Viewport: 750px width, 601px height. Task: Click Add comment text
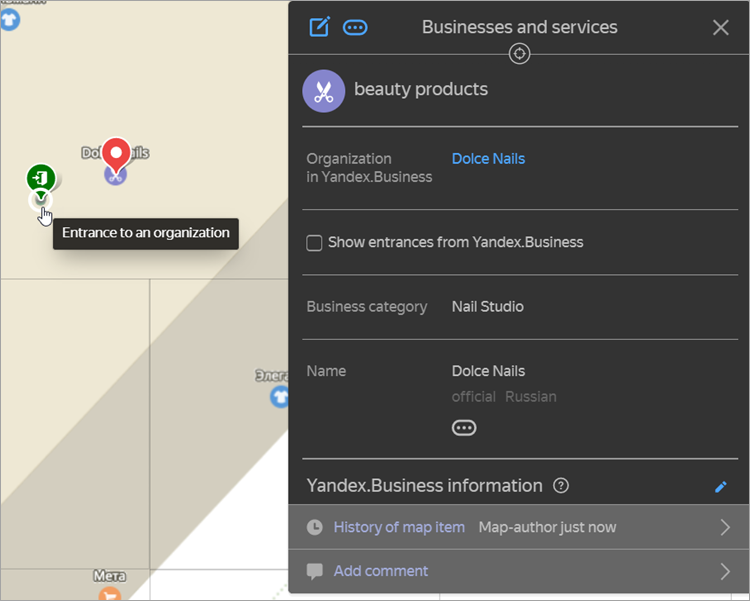(x=380, y=571)
